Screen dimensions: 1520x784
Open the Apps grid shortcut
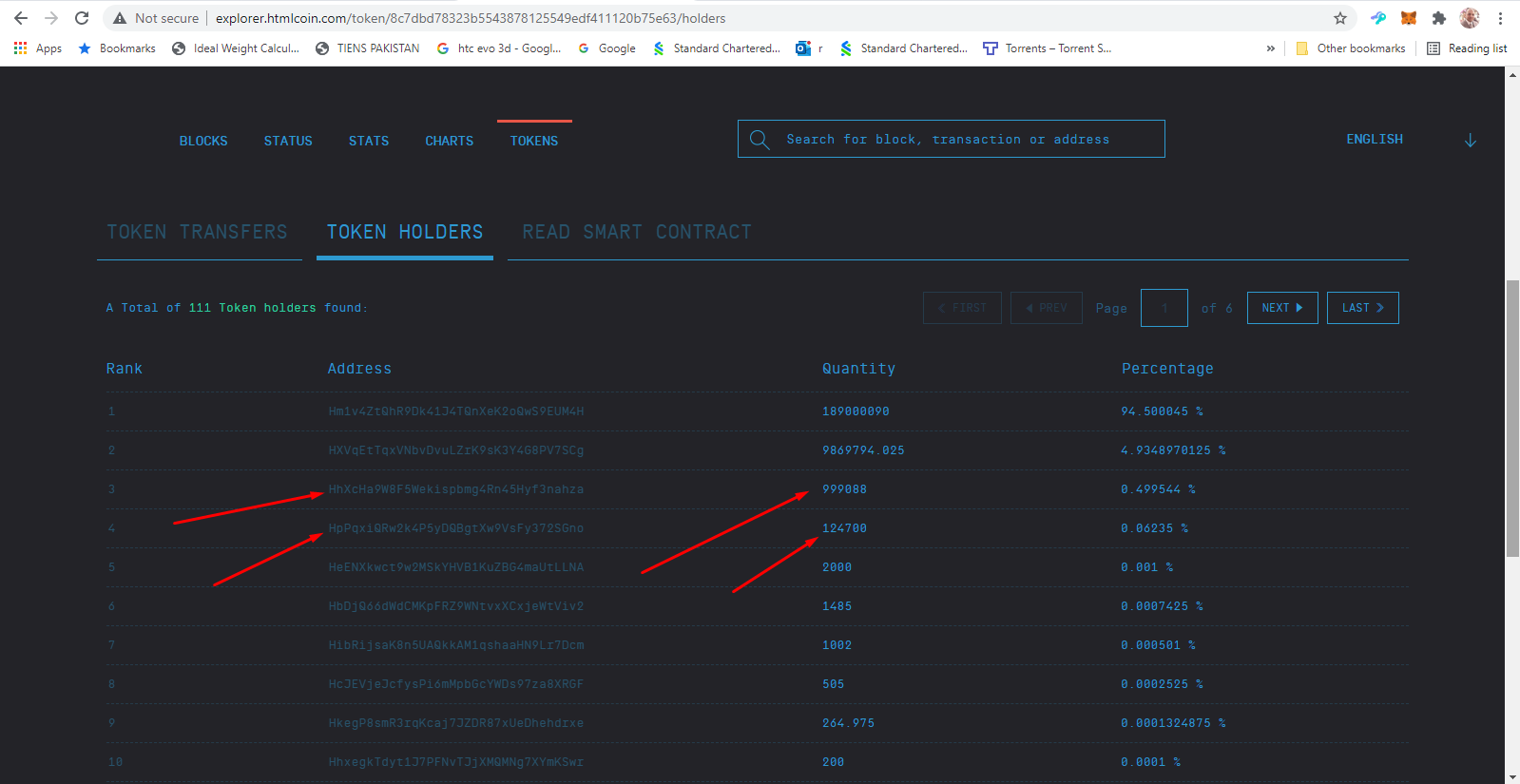[x=38, y=48]
